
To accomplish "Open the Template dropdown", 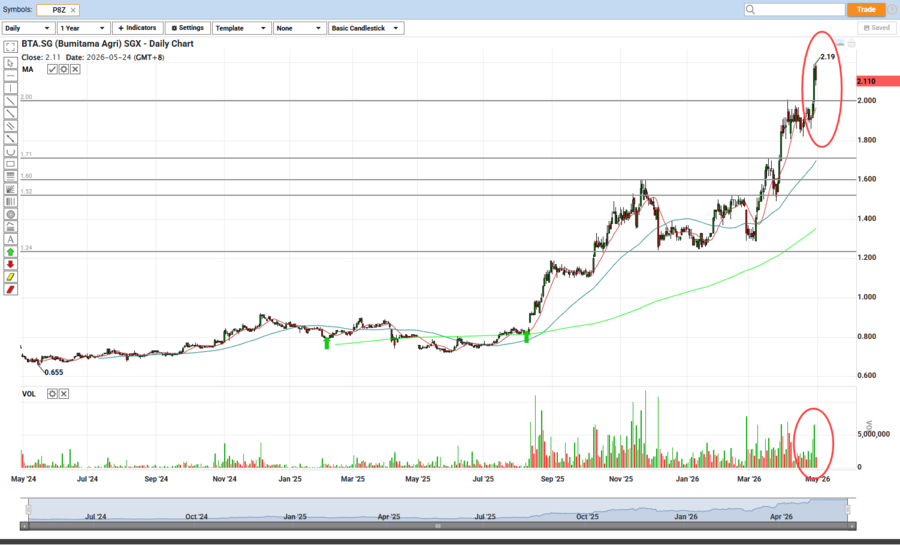I will (x=241, y=28).
